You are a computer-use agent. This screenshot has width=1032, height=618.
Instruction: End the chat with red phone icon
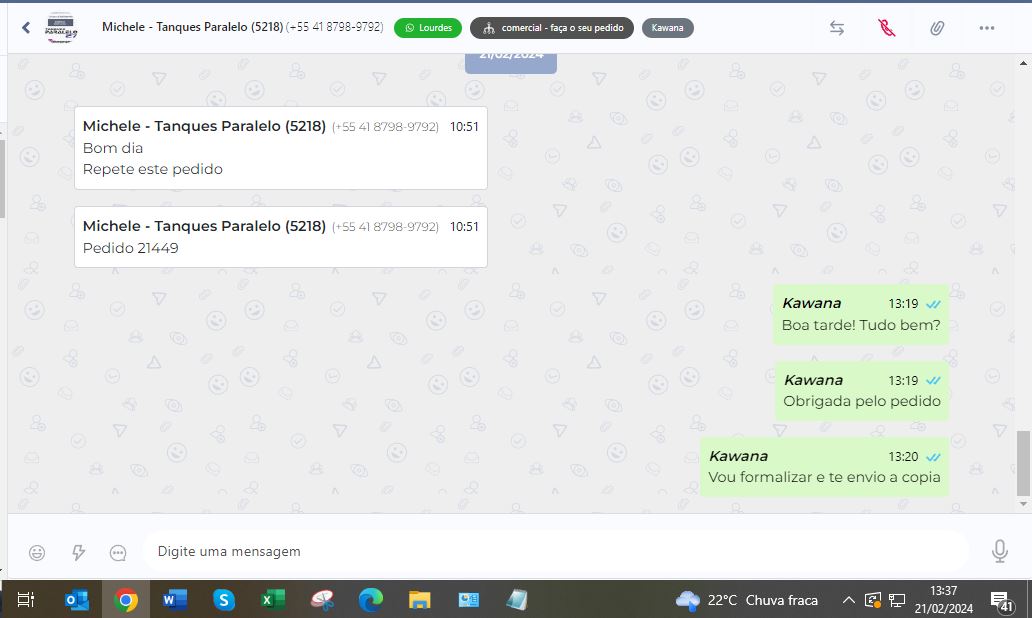coord(886,28)
